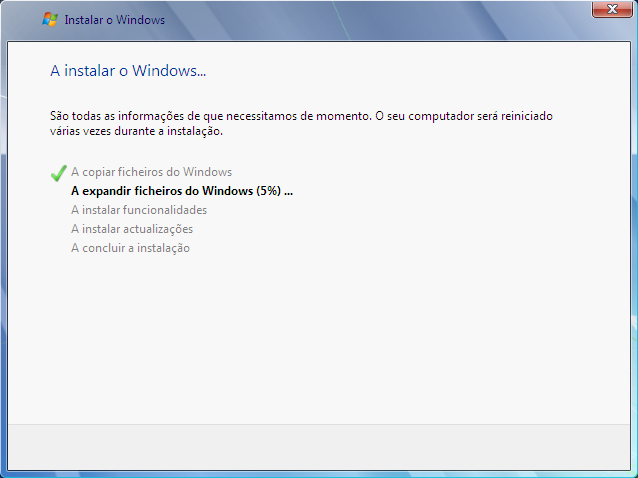The image size is (638, 478).
Task: Select the 'A copiar ficheiros do Windows' step
Action: pos(151,172)
